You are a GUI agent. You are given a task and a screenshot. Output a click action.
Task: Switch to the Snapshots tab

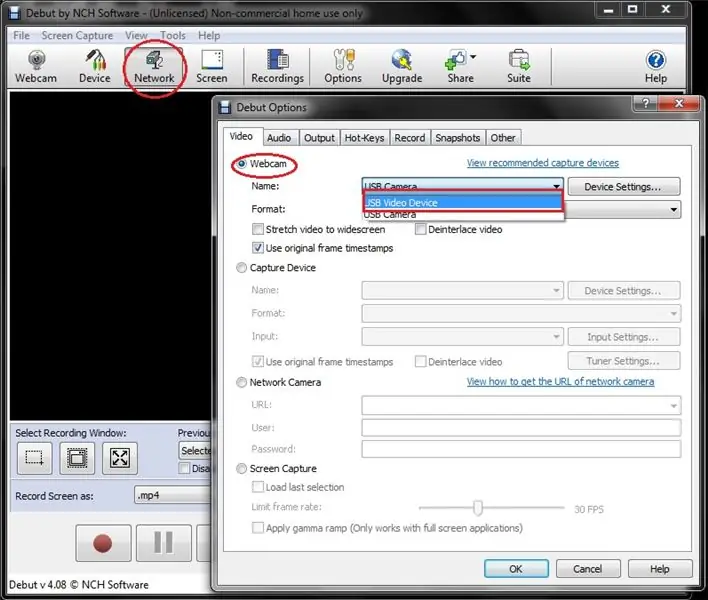pos(457,138)
